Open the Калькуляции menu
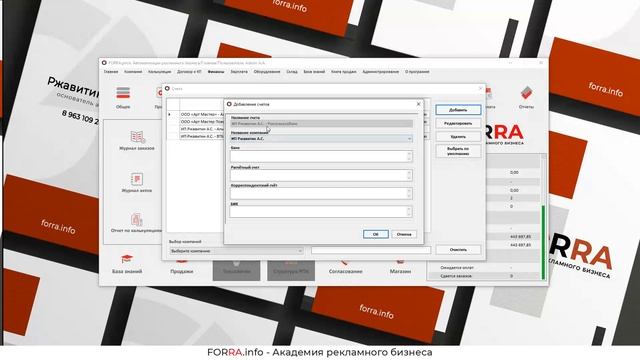 160,72
